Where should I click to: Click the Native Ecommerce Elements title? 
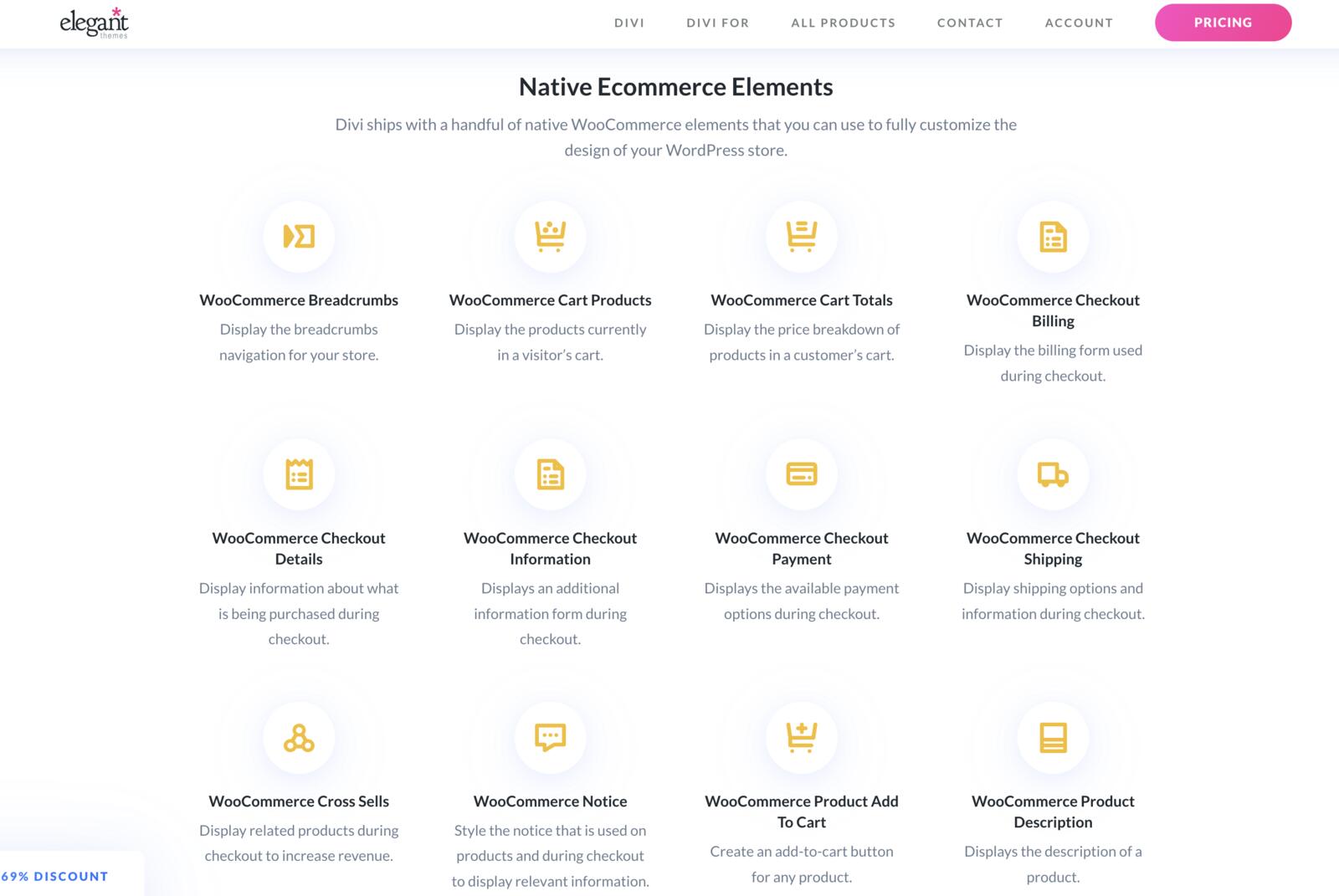676,87
